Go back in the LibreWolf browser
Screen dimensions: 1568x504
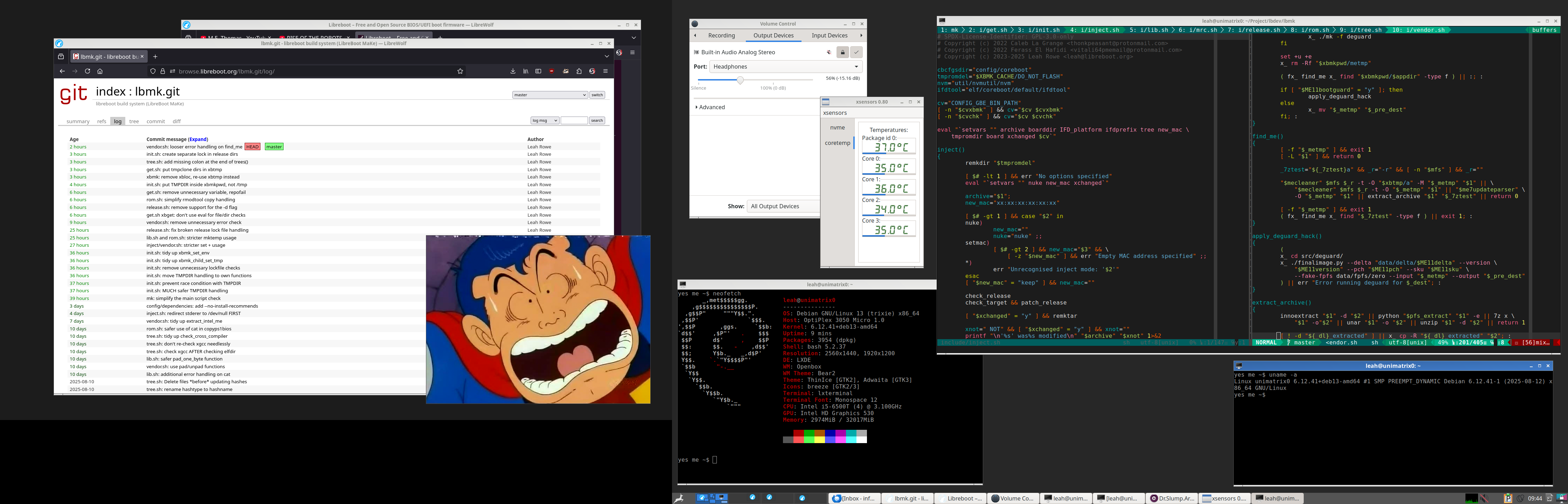click(62, 71)
